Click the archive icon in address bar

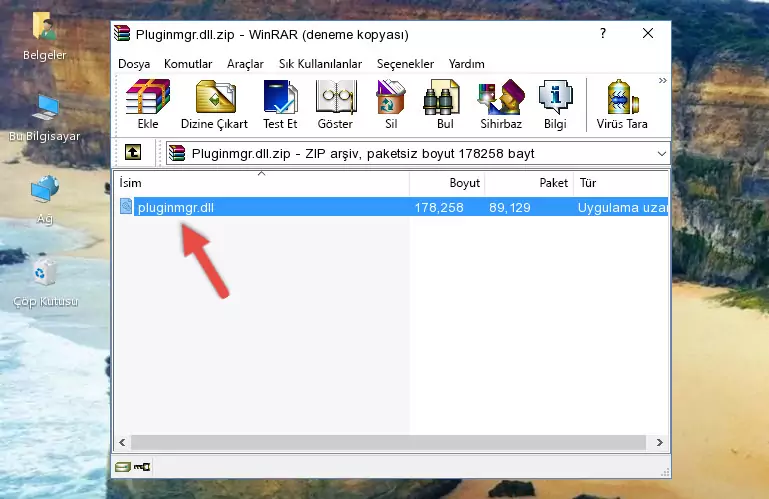pos(177,154)
